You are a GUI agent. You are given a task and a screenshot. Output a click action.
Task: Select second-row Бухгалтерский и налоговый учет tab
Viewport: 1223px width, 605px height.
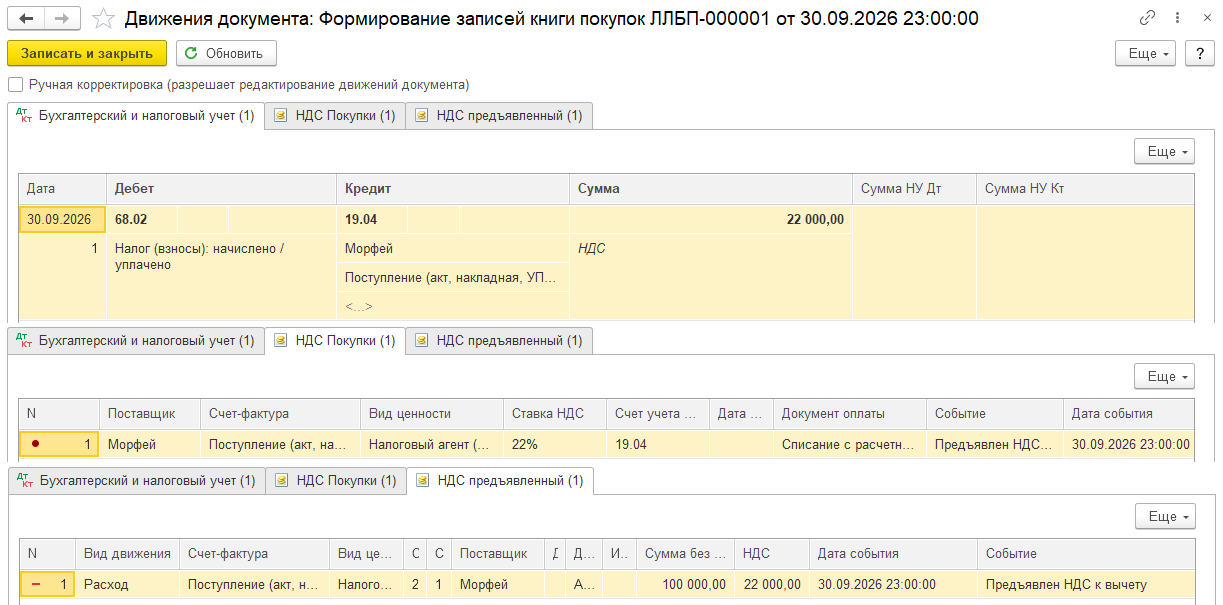pyautogui.click(x=136, y=341)
